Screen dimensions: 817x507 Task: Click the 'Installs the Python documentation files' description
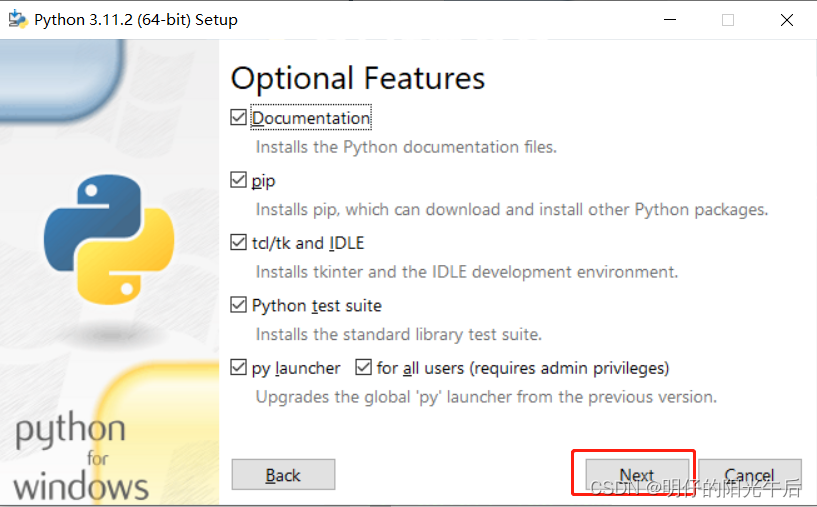[x=406, y=147]
